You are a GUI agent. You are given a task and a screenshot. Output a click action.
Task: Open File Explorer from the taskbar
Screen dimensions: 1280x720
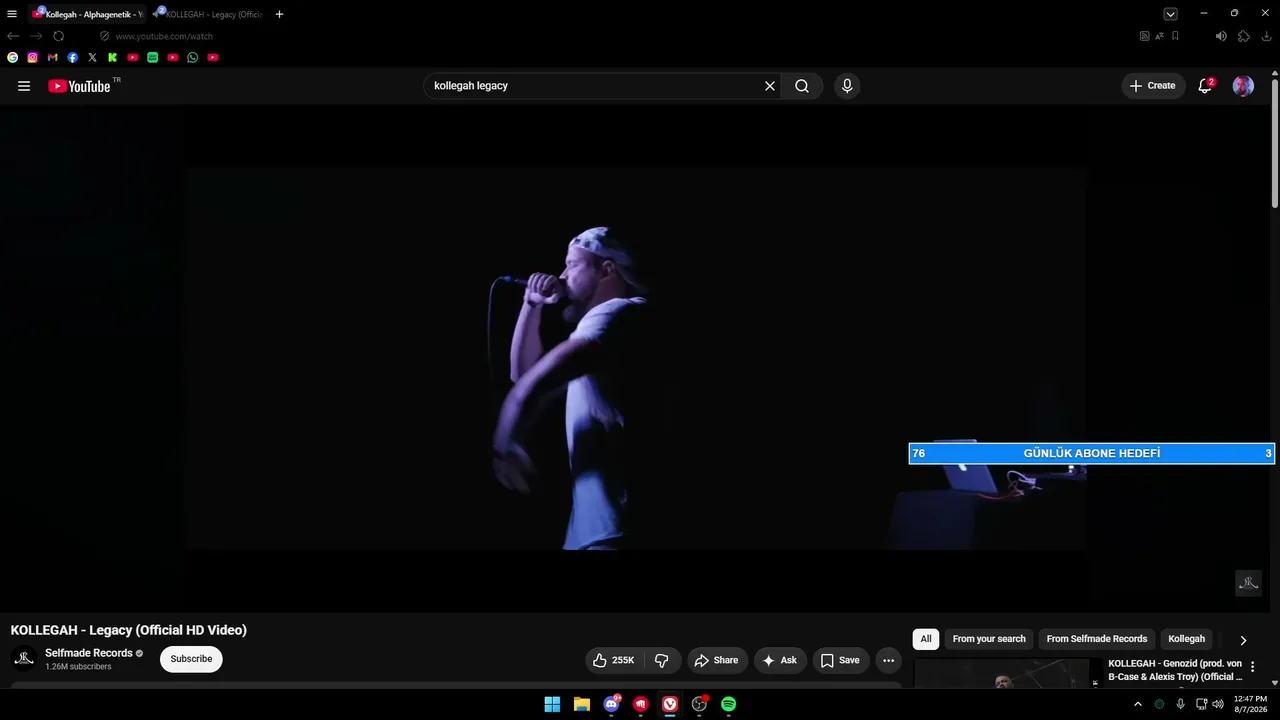[x=582, y=704]
